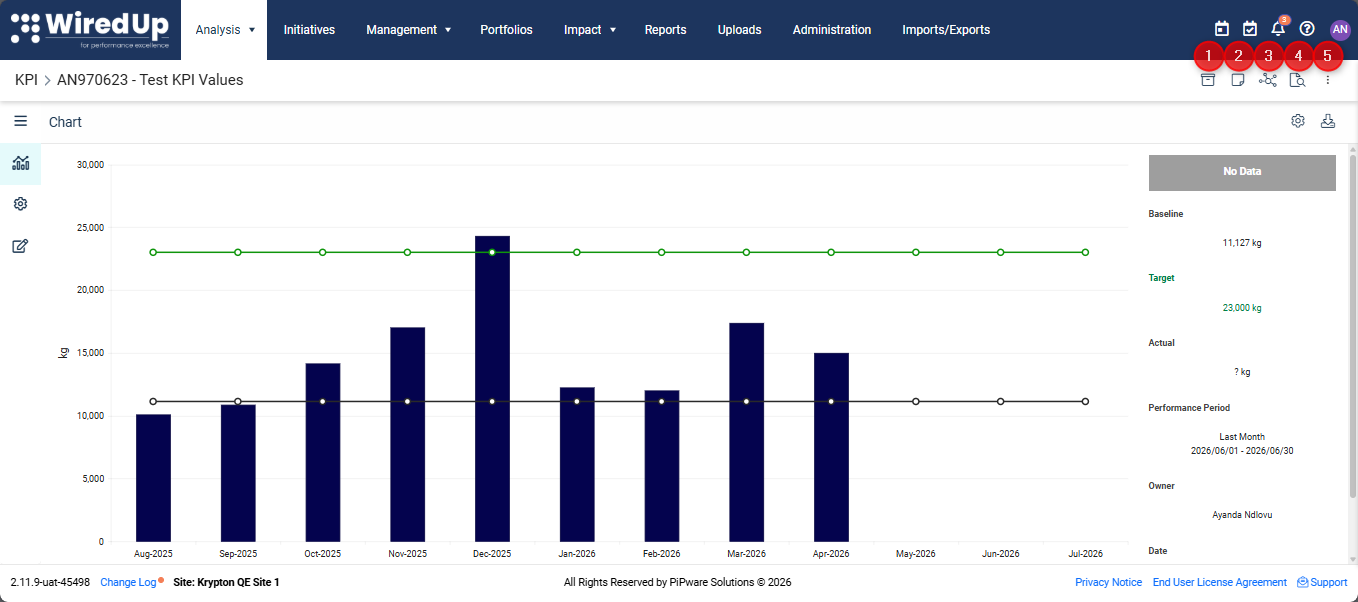This screenshot has width=1358, height=602.
Task: Open the three-dot more options menu
Action: (x=1328, y=80)
